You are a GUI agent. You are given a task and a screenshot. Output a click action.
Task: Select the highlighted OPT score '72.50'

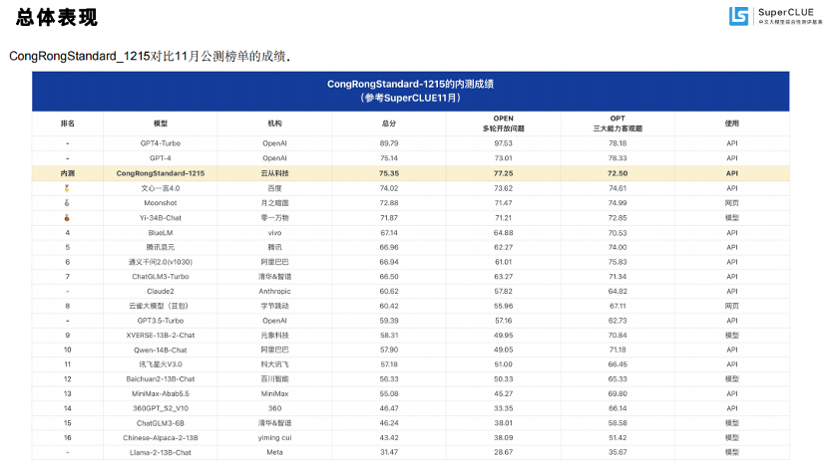click(x=617, y=173)
